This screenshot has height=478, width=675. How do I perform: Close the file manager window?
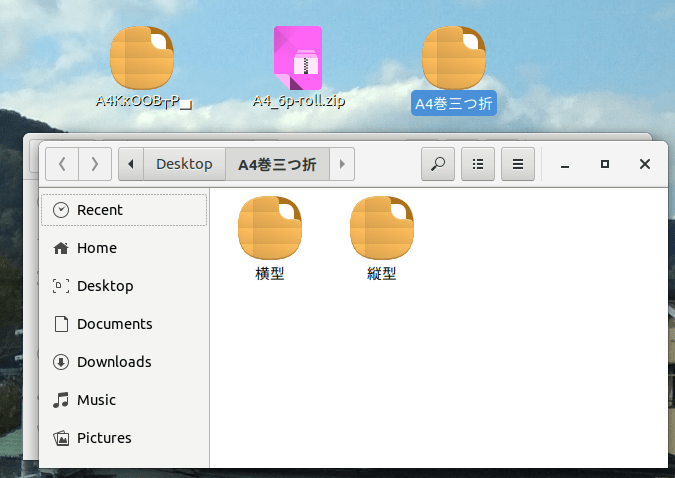[x=645, y=164]
